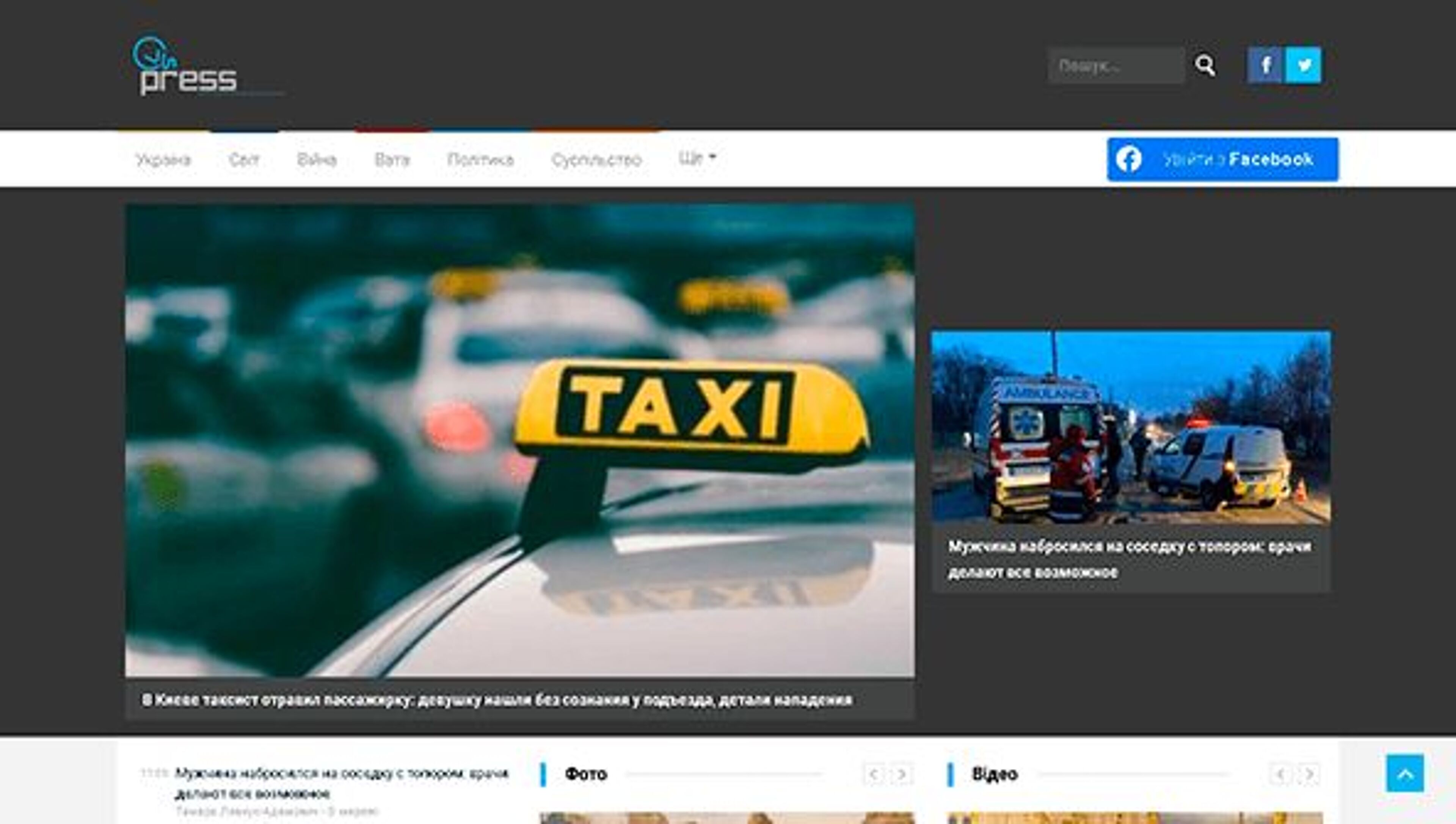Image resolution: width=1456 pixels, height=824 pixels.
Task: Go to next item in Фото carousel
Action: click(902, 774)
